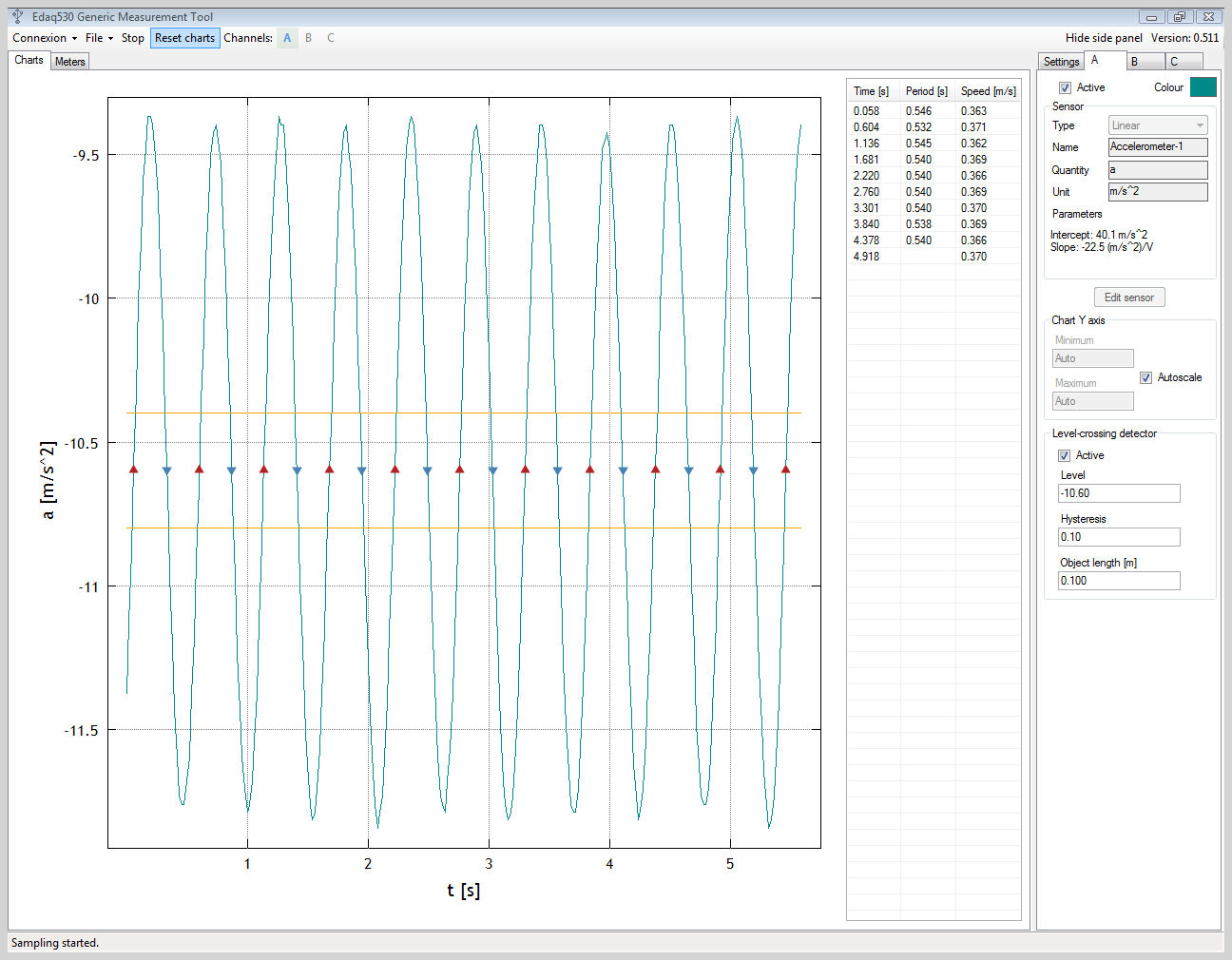Image resolution: width=1232 pixels, height=960 pixels.
Task: Select the table row with time 0.058
Action: 934,111
